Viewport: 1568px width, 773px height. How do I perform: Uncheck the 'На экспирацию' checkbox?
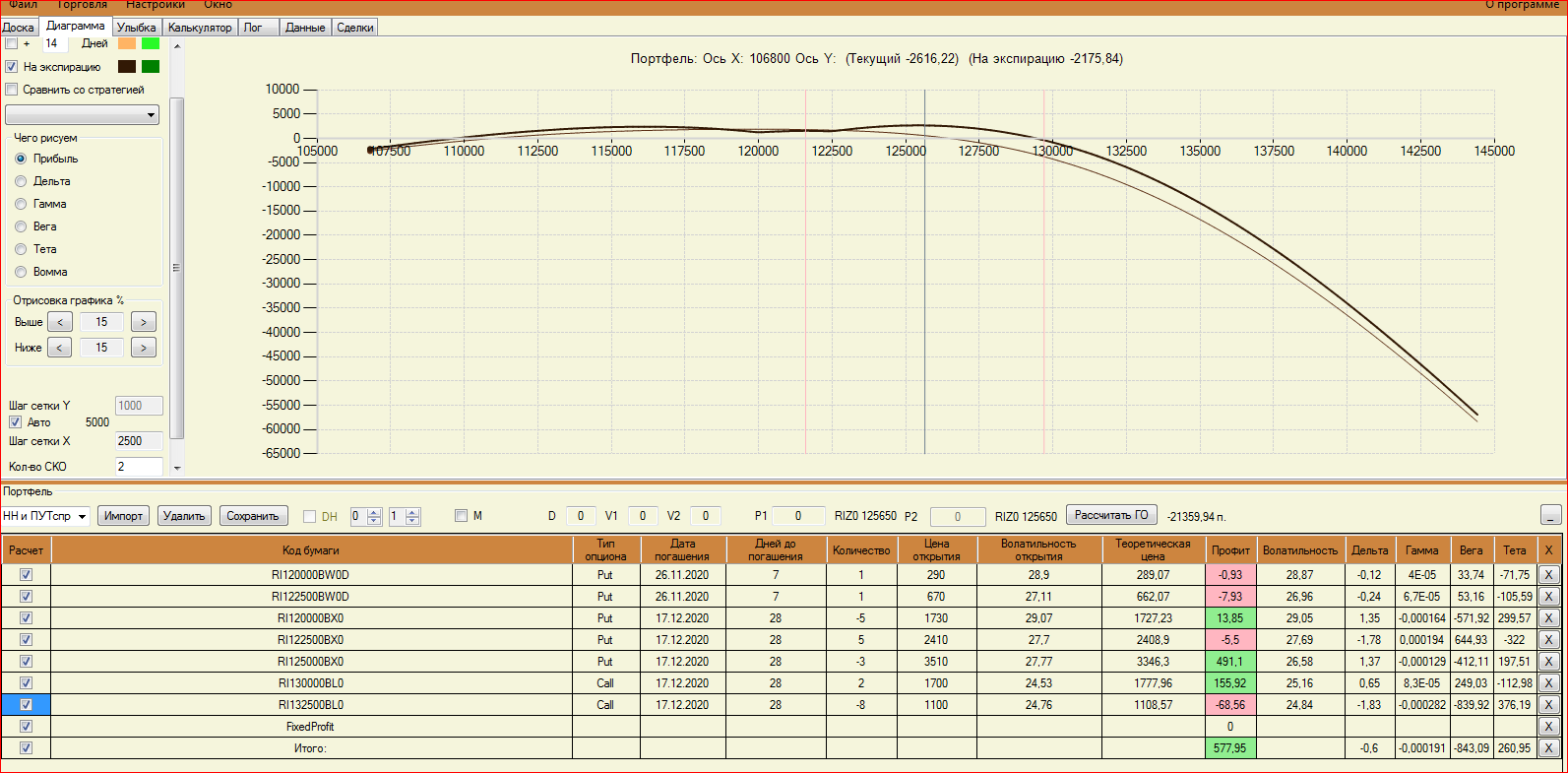pos(12,67)
